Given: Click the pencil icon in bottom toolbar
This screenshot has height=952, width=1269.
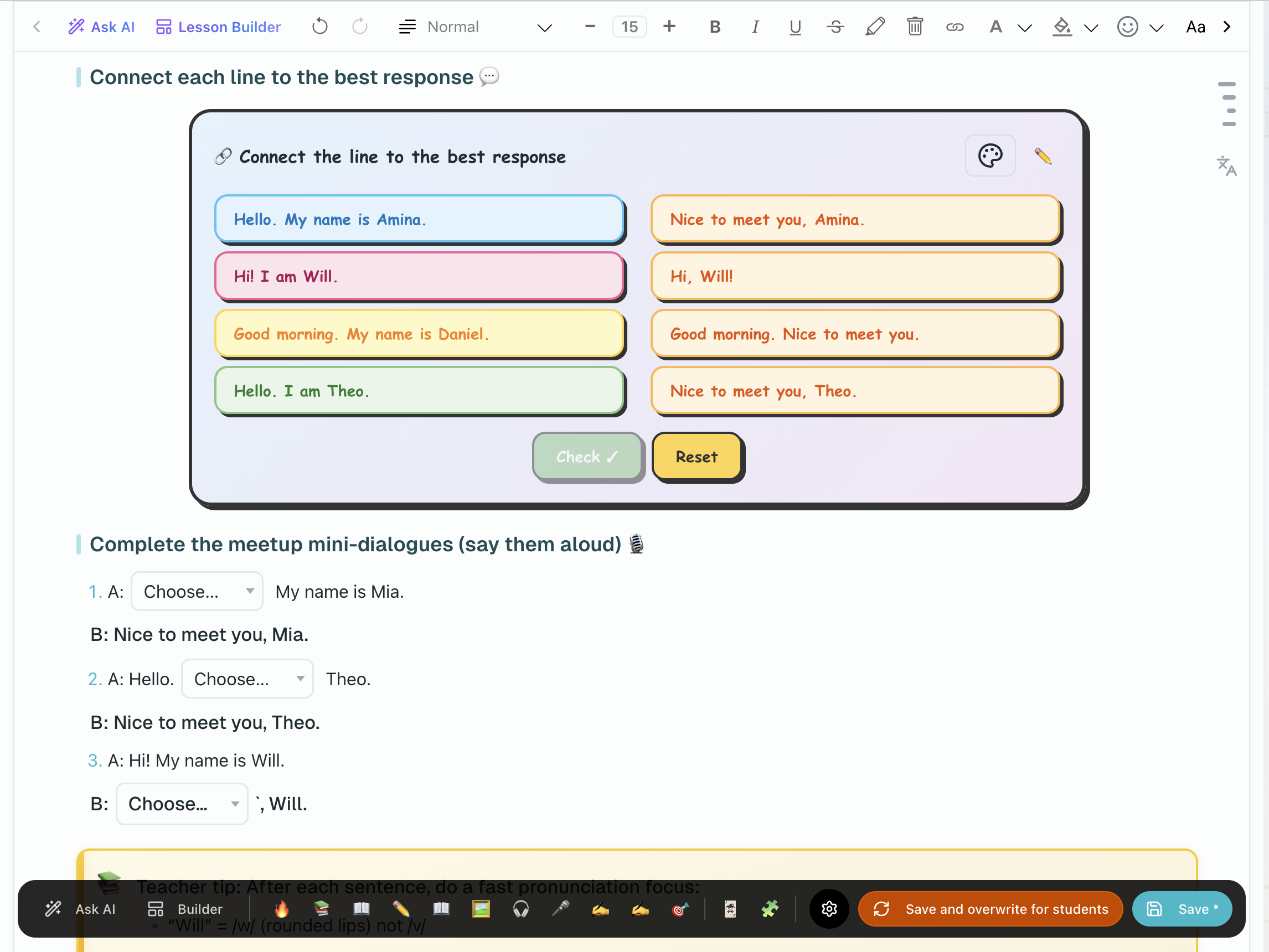Looking at the screenshot, I should pos(401,909).
